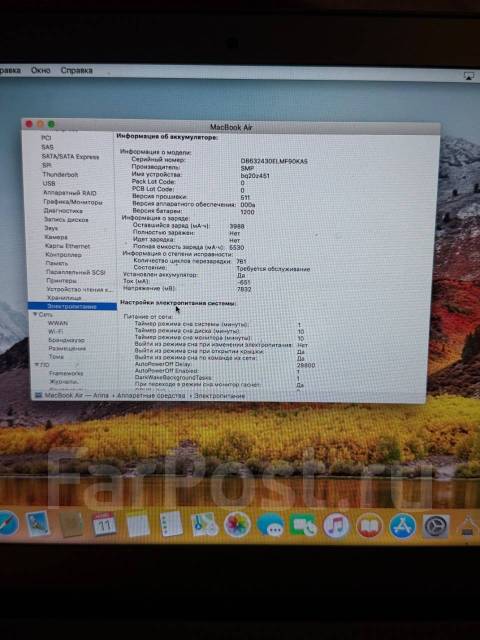Select Графика/Мониторы in sidebar
480x640 pixels.
[x=73, y=202]
